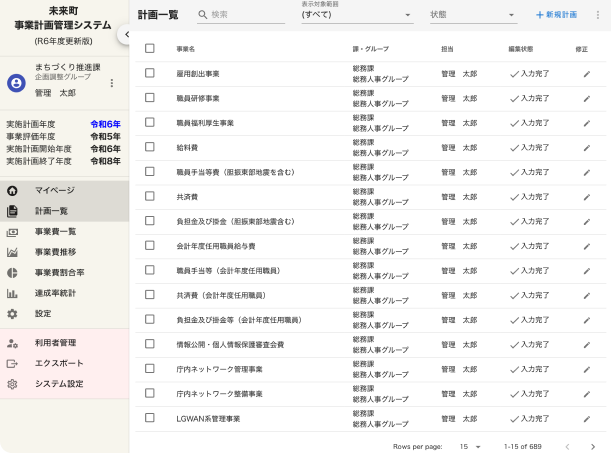Viewport: 611px width, 453px height.
Task: Edit 情報公開・個人情報保護審査会費 with pencil icon
Action: coord(587,345)
